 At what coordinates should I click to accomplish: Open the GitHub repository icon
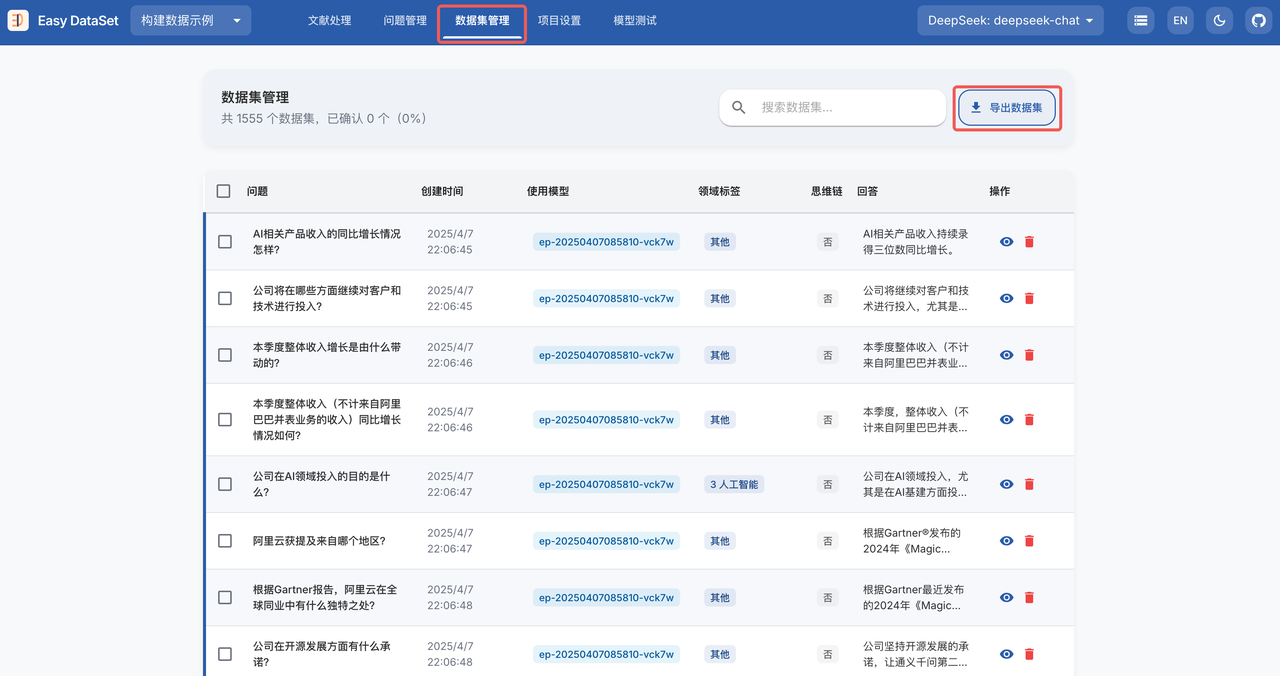pyautogui.click(x=1259, y=20)
